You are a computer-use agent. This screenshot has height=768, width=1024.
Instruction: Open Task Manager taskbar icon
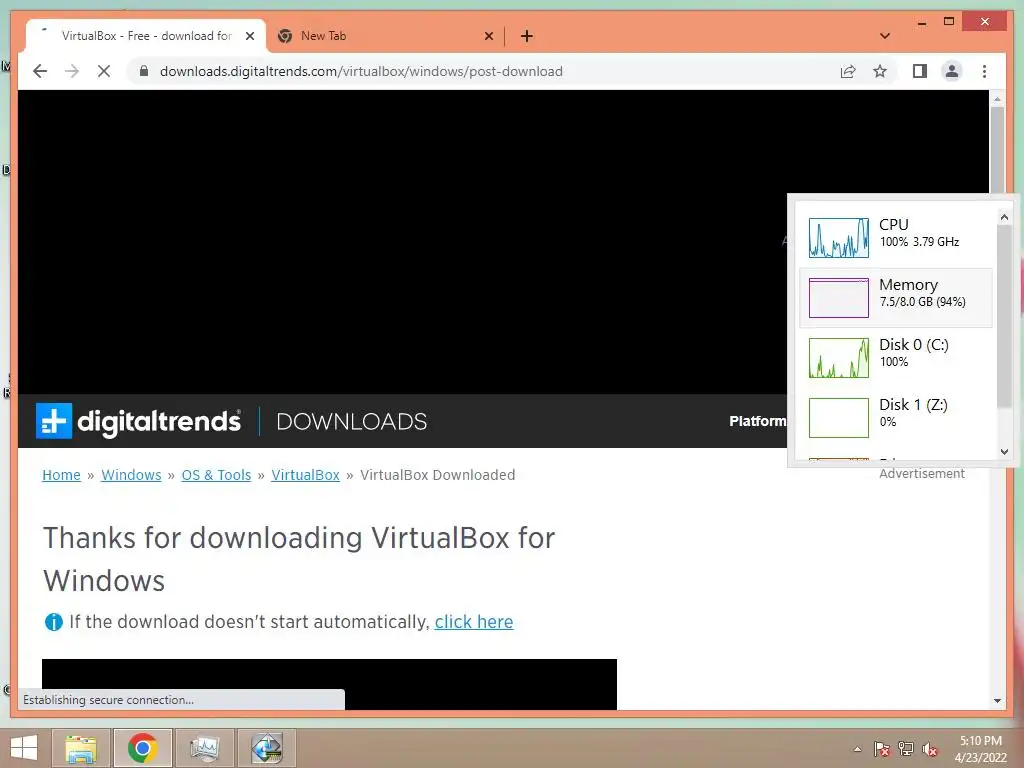coord(204,748)
